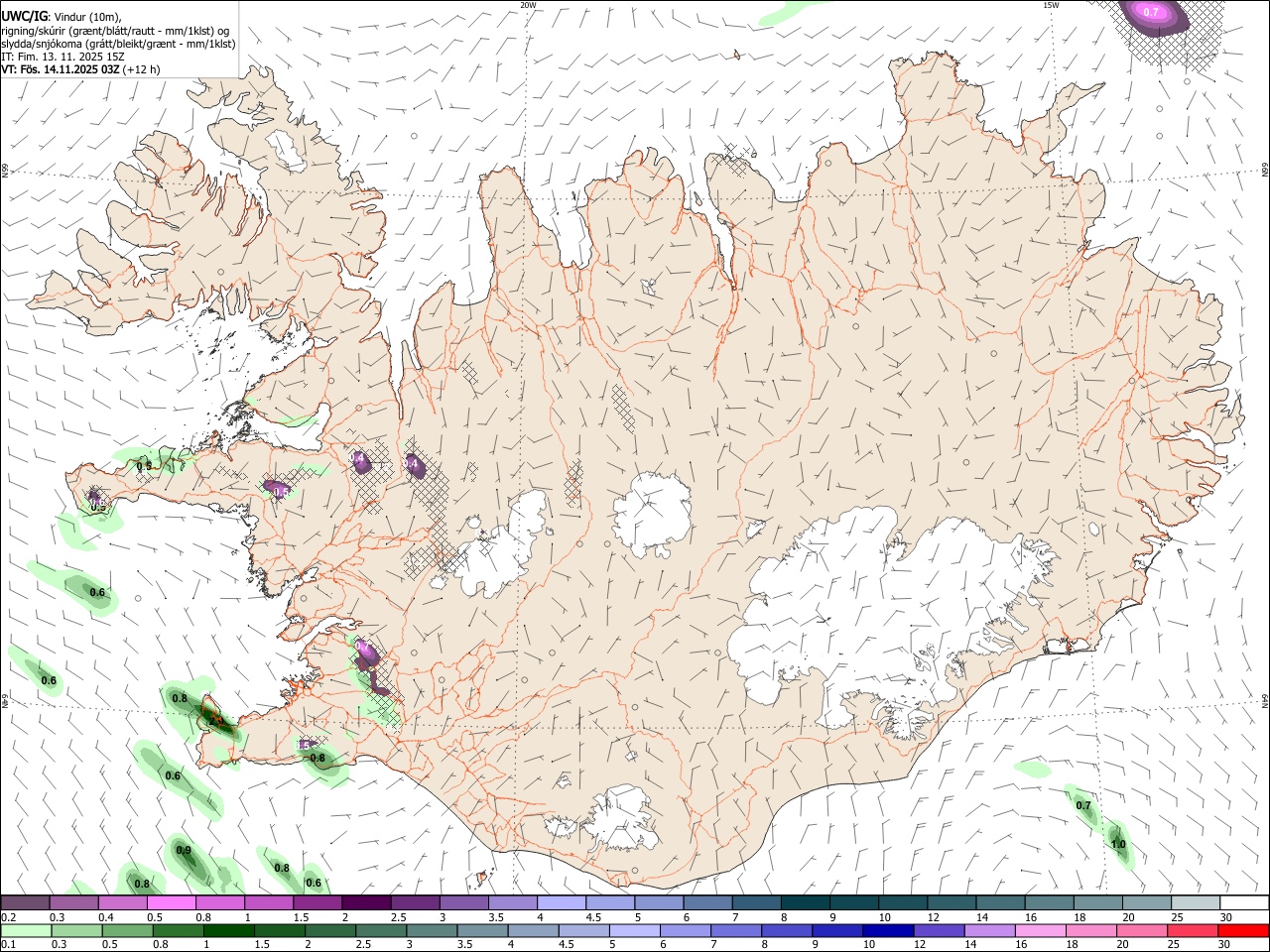The image size is (1270, 952).
Task: Pick the darkest purple 2 swatch in snow scale
Action: 366,903
